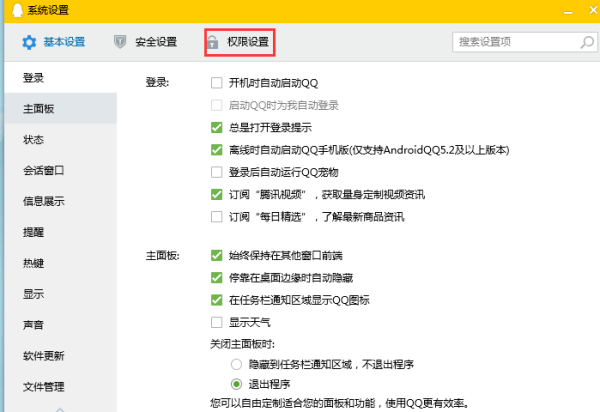Select 登录 in the sidebar
The image size is (600, 412).
[60, 78]
